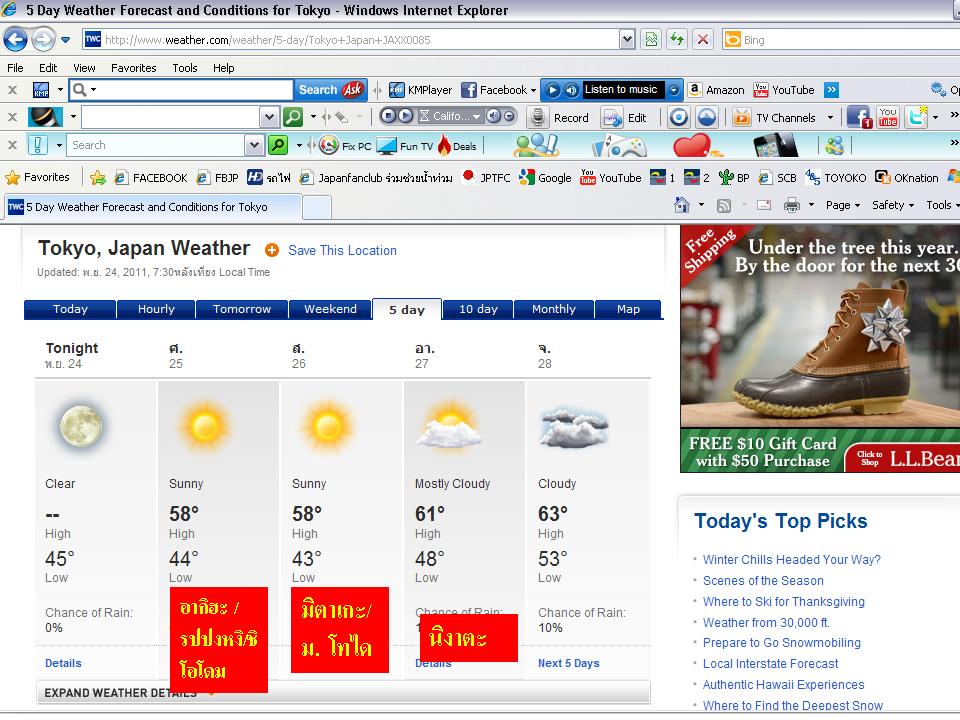960x720 pixels.
Task: Close the exclamation-logo toolbar with its X
Action: [x=12, y=145]
